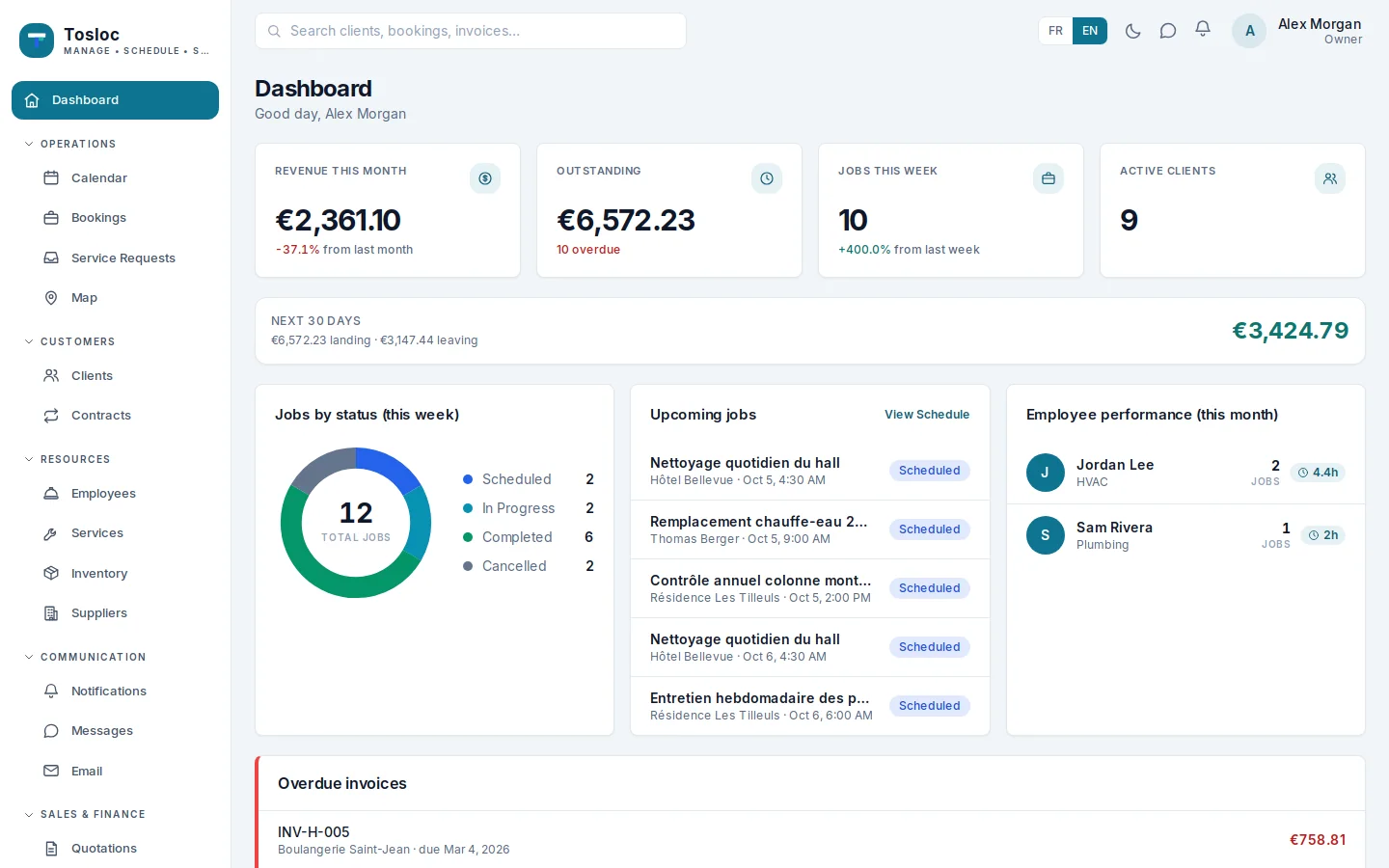The image size is (1389, 868).
Task: Open the Remplacement chauffe-eau job
Action: [810, 529]
